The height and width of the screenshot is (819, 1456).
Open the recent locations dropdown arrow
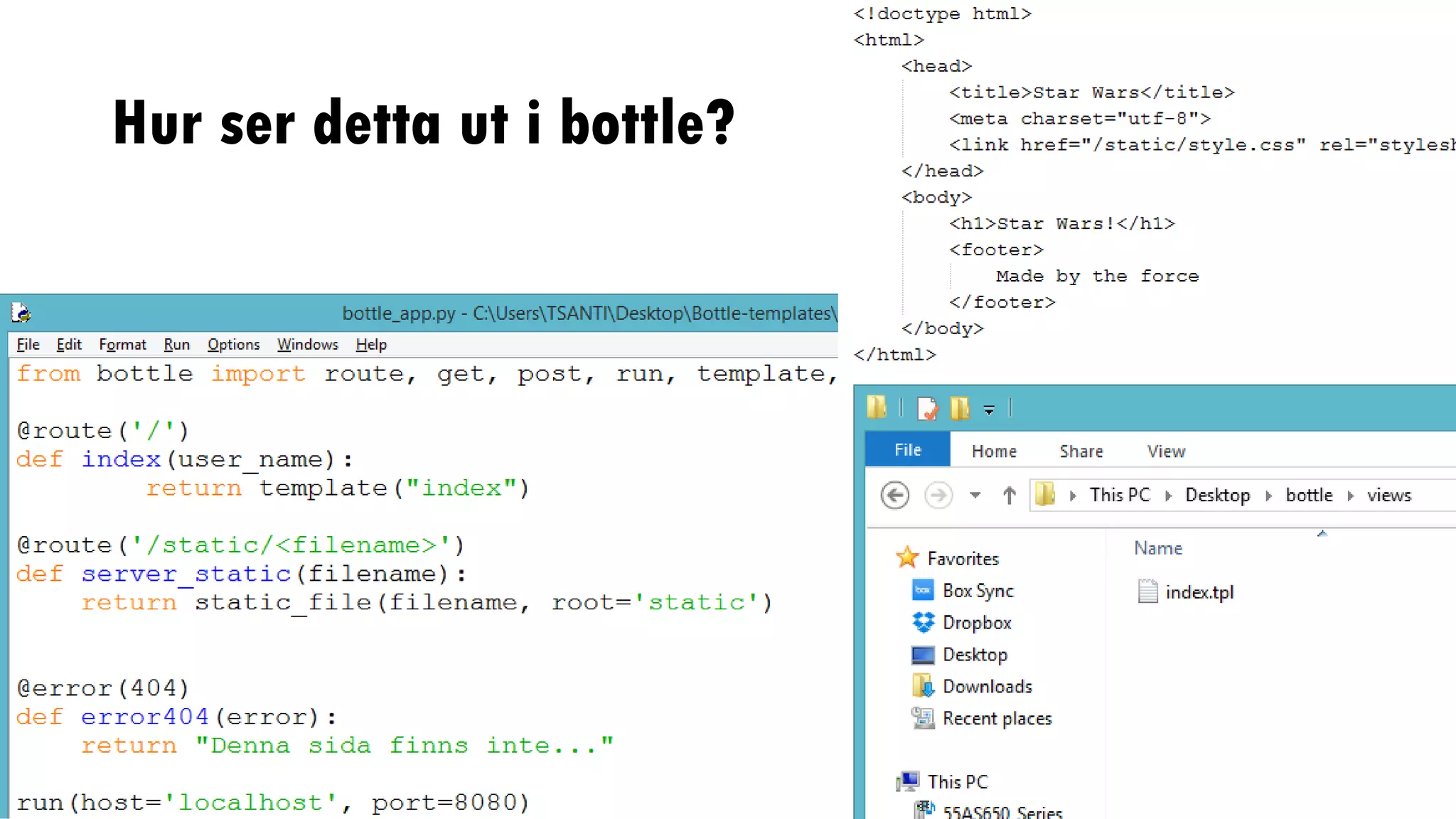(975, 495)
